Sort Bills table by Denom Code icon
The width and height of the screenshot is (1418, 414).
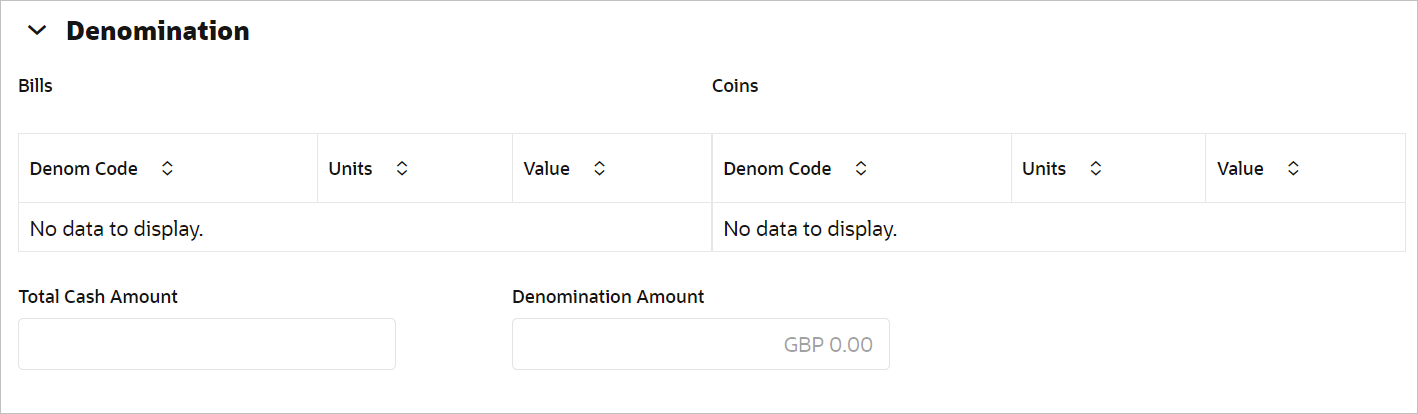pos(167,169)
